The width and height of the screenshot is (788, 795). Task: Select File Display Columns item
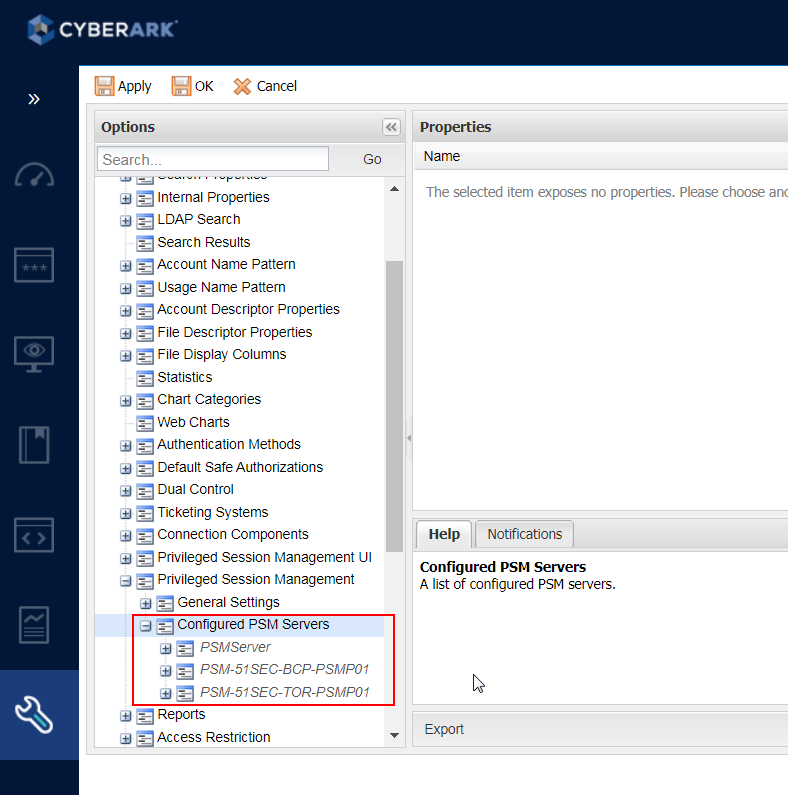pyautogui.click(x=222, y=354)
